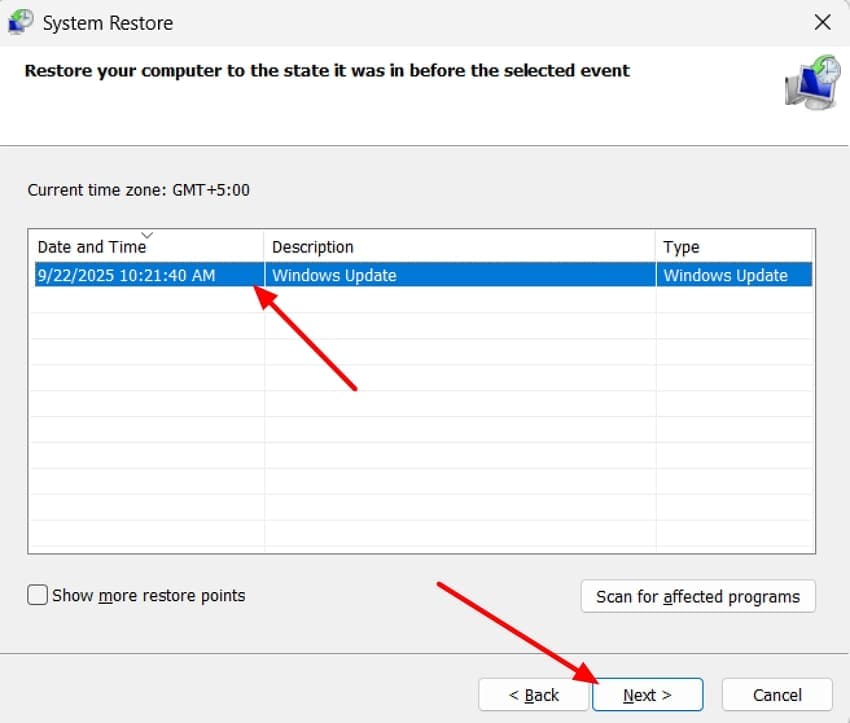Cancel the System Restore wizard
The width and height of the screenshot is (850, 723).
tap(777, 694)
